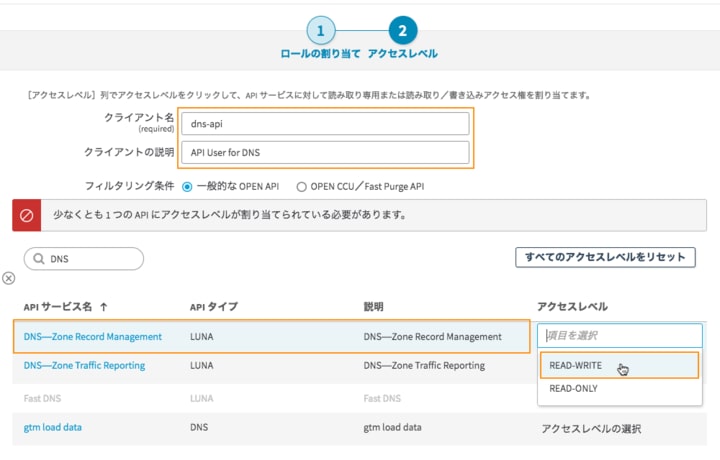Go to step 1 ロールの割り当て circle
Viewport: 720px width, 460px height.
pyautogui.click(x=320, y=30)
